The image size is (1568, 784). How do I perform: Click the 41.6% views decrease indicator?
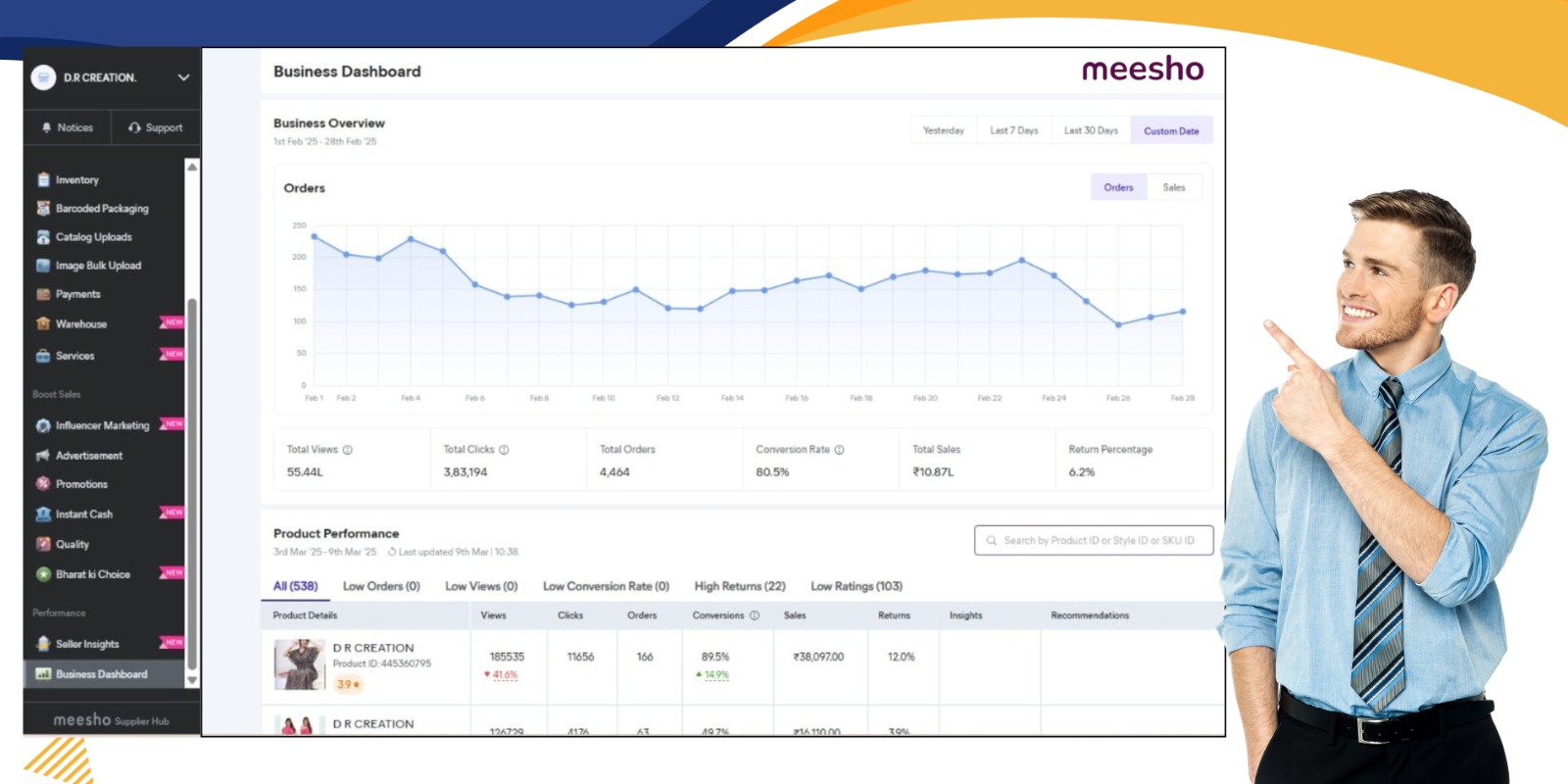501,674
